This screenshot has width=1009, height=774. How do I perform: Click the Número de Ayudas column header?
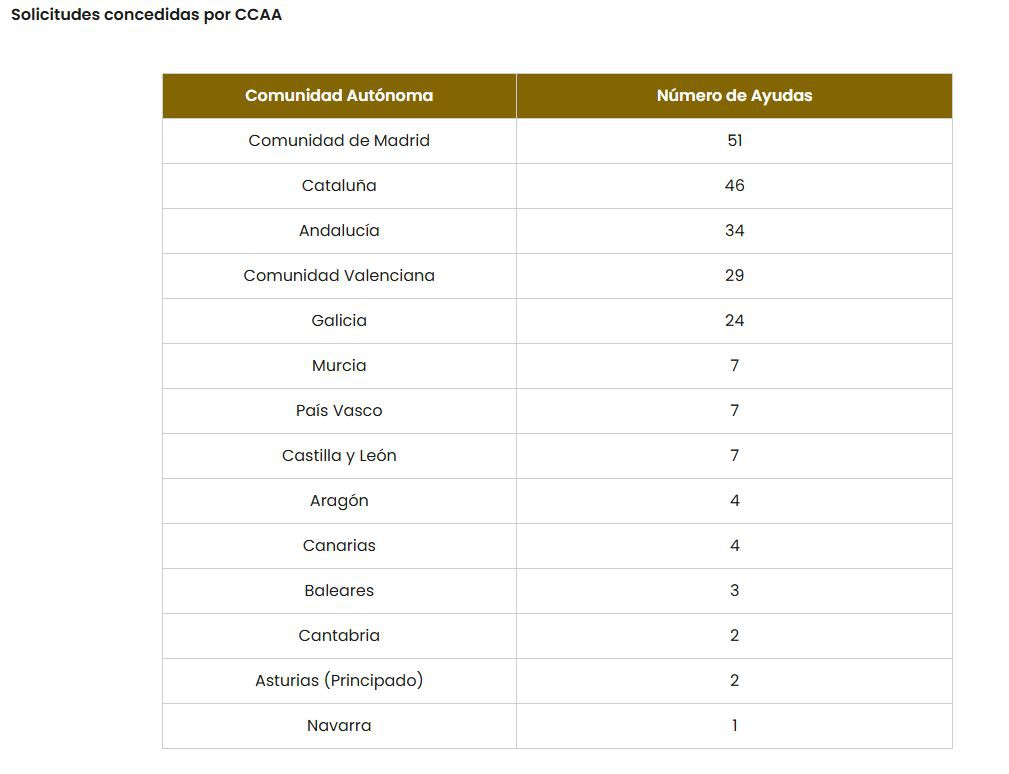734,96
